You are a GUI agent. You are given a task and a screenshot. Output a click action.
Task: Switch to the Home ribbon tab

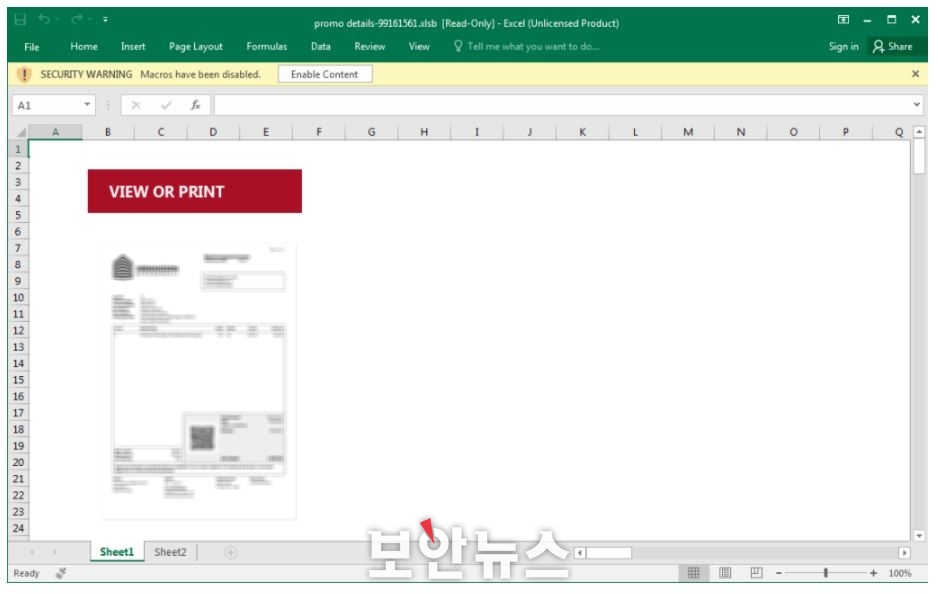(84, 47)
